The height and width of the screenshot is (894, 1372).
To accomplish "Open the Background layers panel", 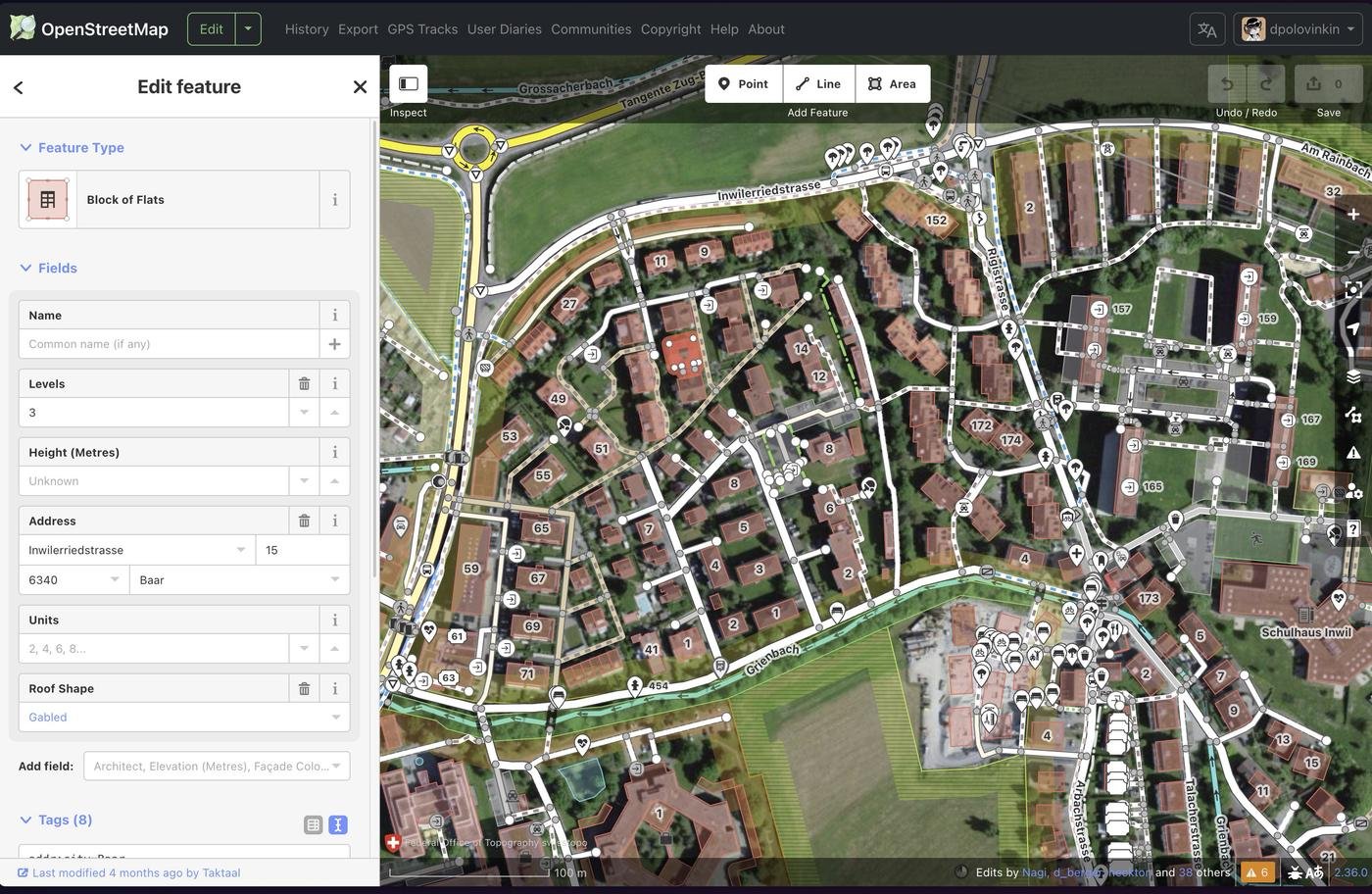I will pyautogui.click(x=1353, y=376).
